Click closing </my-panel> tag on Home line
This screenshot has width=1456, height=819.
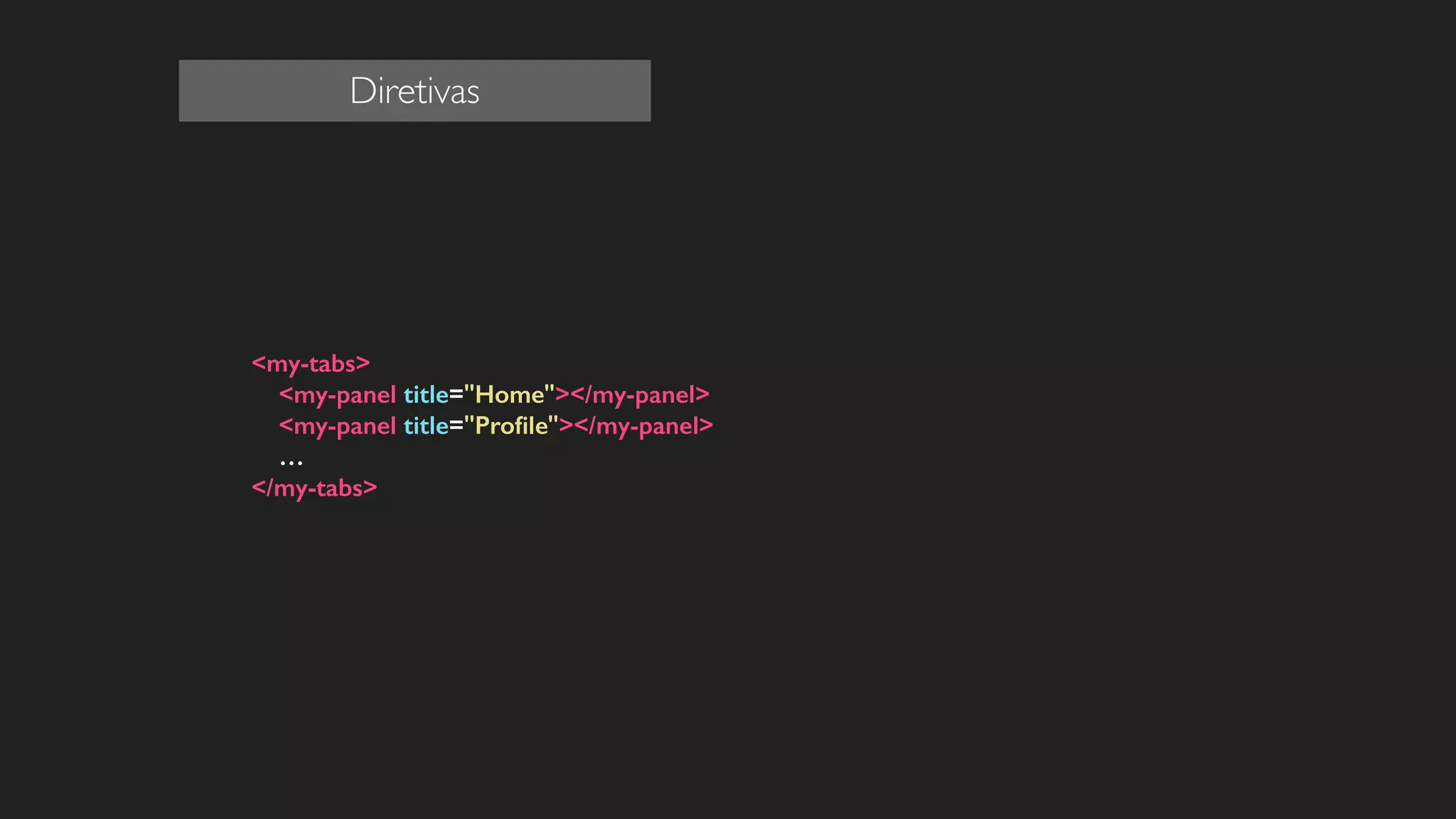tap(640, 395)
